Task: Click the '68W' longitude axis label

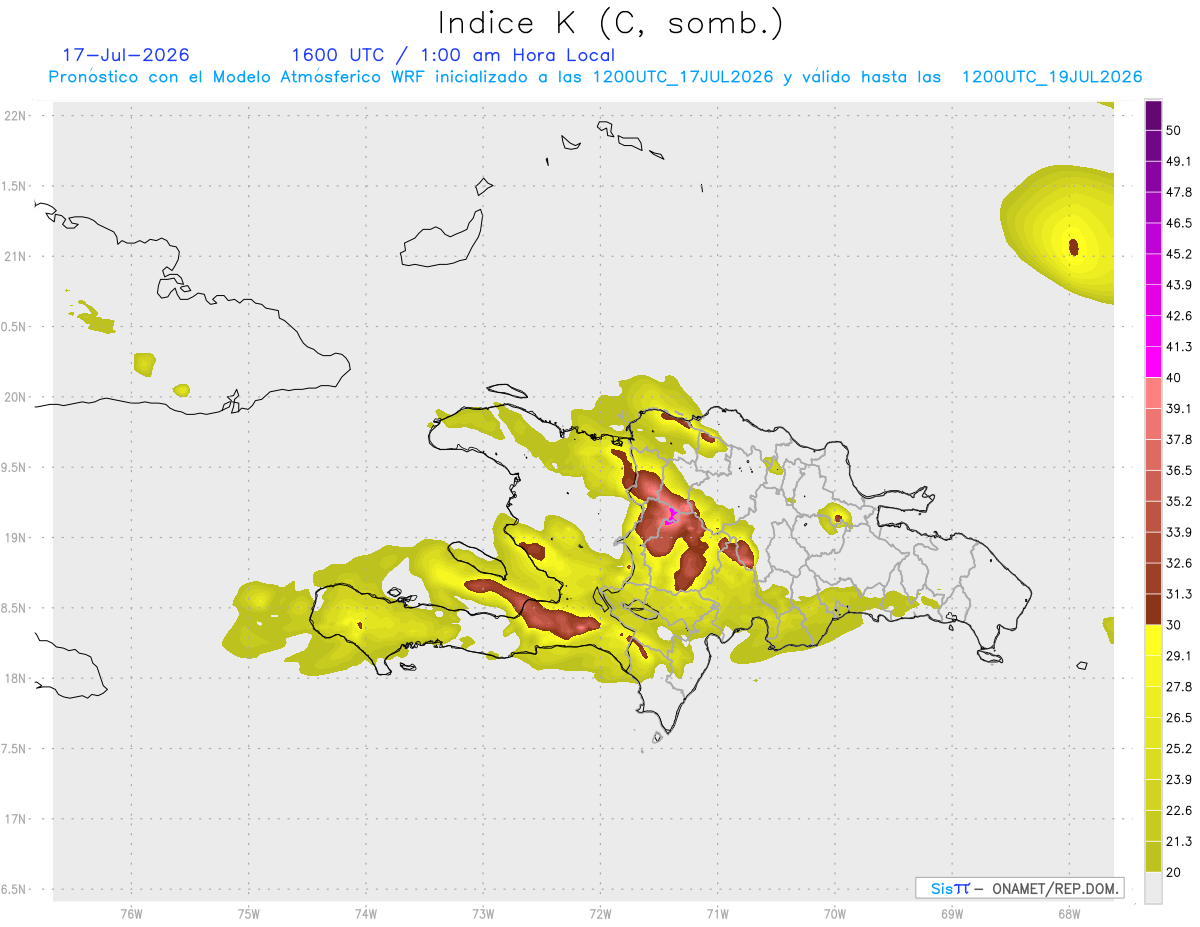Action: pos(1069,914)
